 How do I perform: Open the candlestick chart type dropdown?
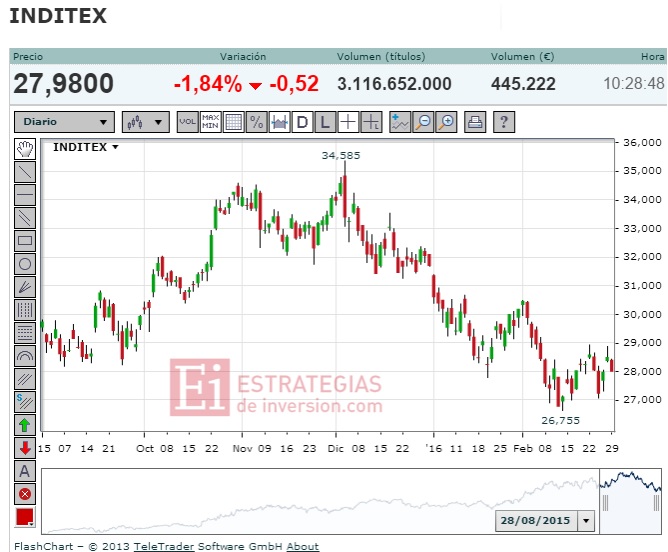point(146,122)
